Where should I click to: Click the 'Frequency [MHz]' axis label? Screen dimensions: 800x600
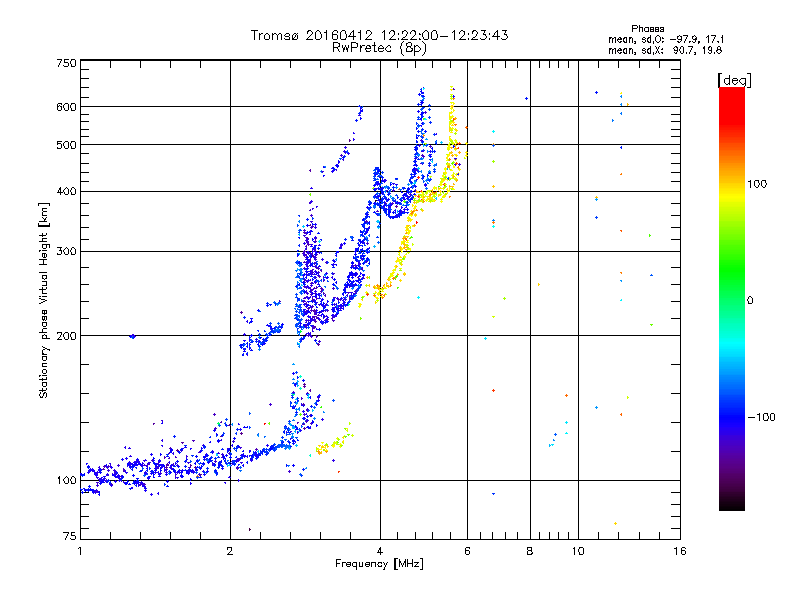point(379,564)
